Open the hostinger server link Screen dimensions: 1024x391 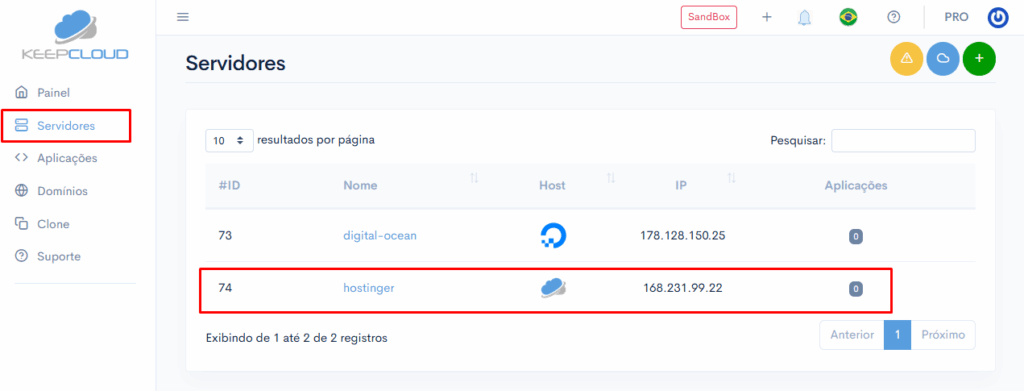tap(369, 287)
